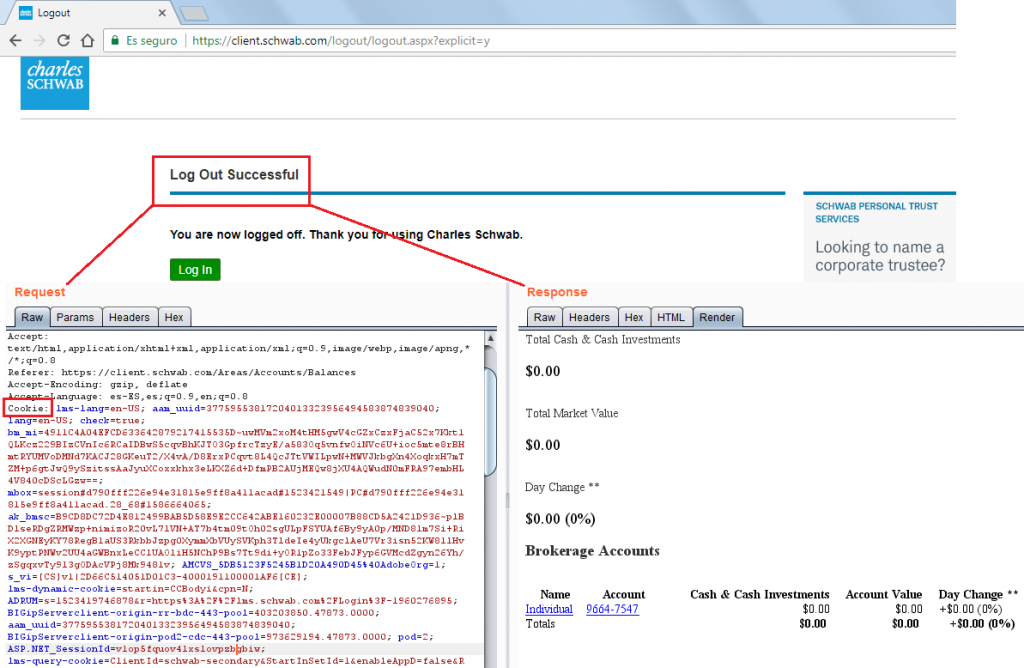This screenshot has height=668, width=1024.
Task: Switch to the Request Params tab
Action: (75, 317)
